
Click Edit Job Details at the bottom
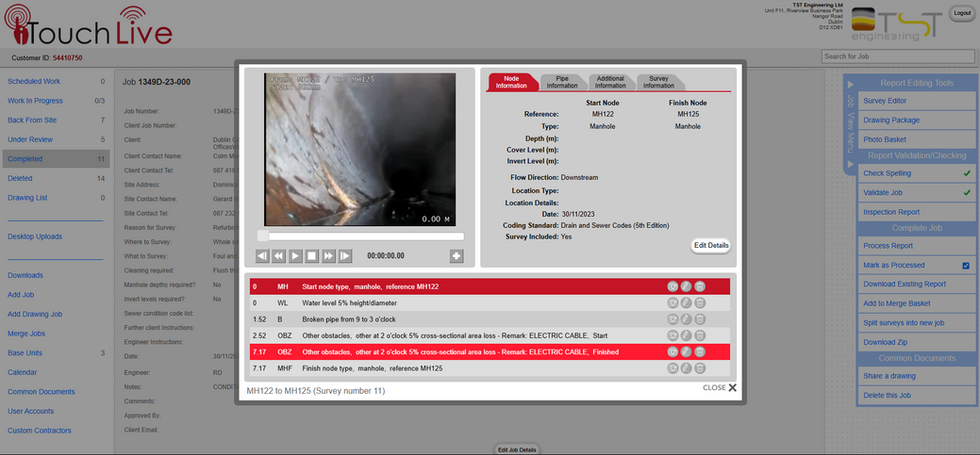coord(517,449)
